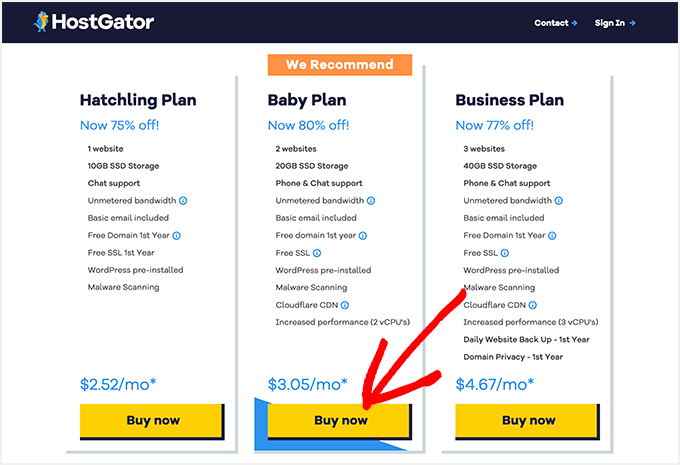
Task: Show Baby Plan unmetered bandwidth info
Action: pos(371,201)
